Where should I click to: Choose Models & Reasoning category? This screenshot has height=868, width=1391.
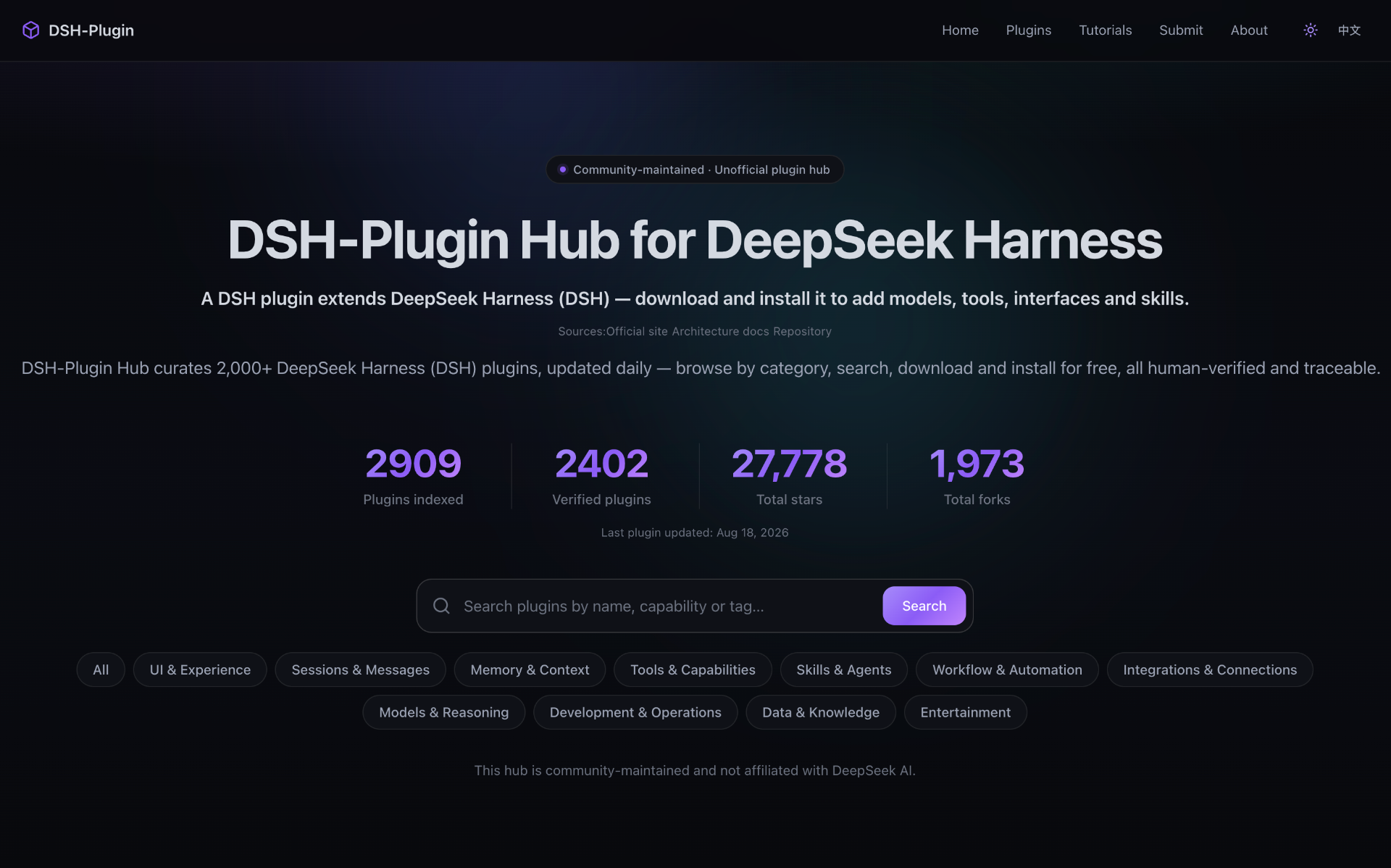pyautogui.click(x=443, y=712)
